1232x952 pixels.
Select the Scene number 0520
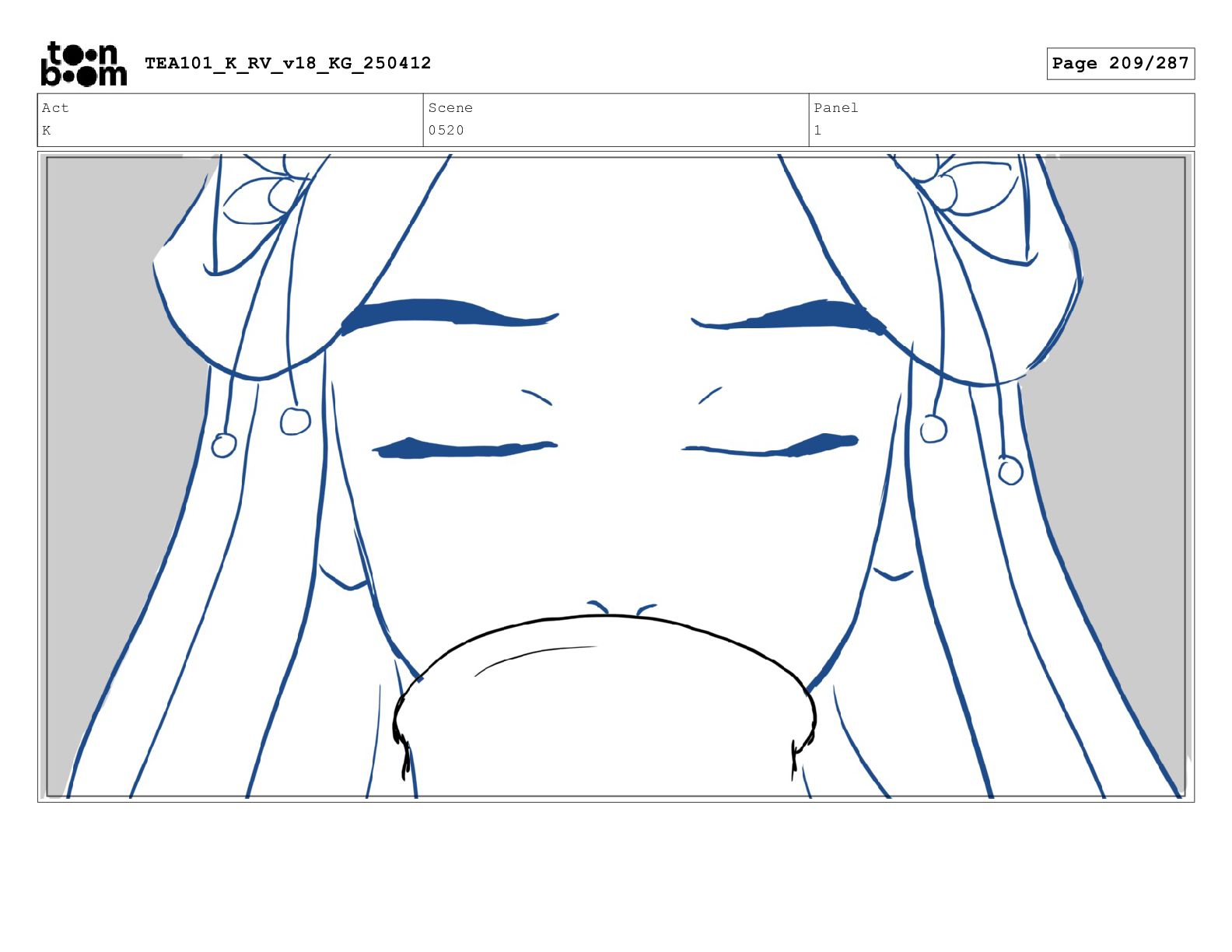[x=446, y=131]
